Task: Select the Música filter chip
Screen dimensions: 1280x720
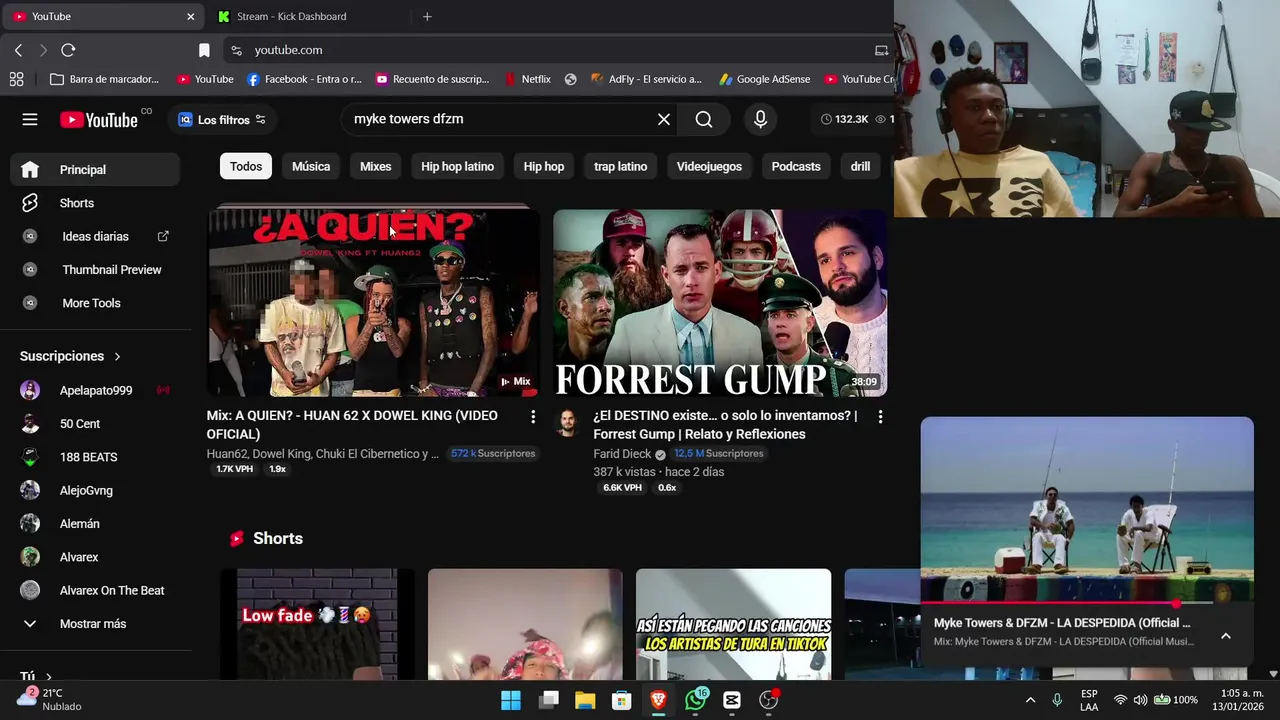Action: click(x=311, y=166)
